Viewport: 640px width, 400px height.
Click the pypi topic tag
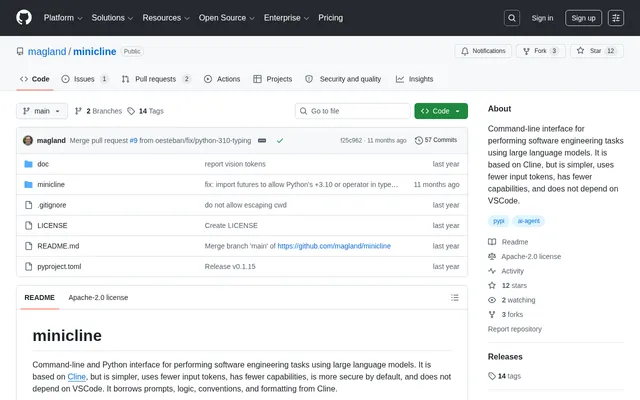pyautogui.click(x=498, y=221)
